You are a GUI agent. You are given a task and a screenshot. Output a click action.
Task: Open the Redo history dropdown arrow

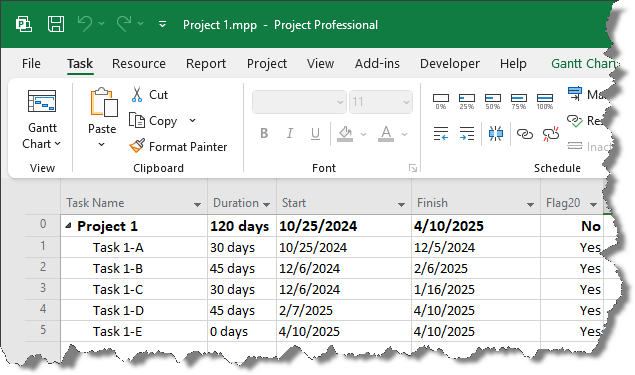pos(140,24)
